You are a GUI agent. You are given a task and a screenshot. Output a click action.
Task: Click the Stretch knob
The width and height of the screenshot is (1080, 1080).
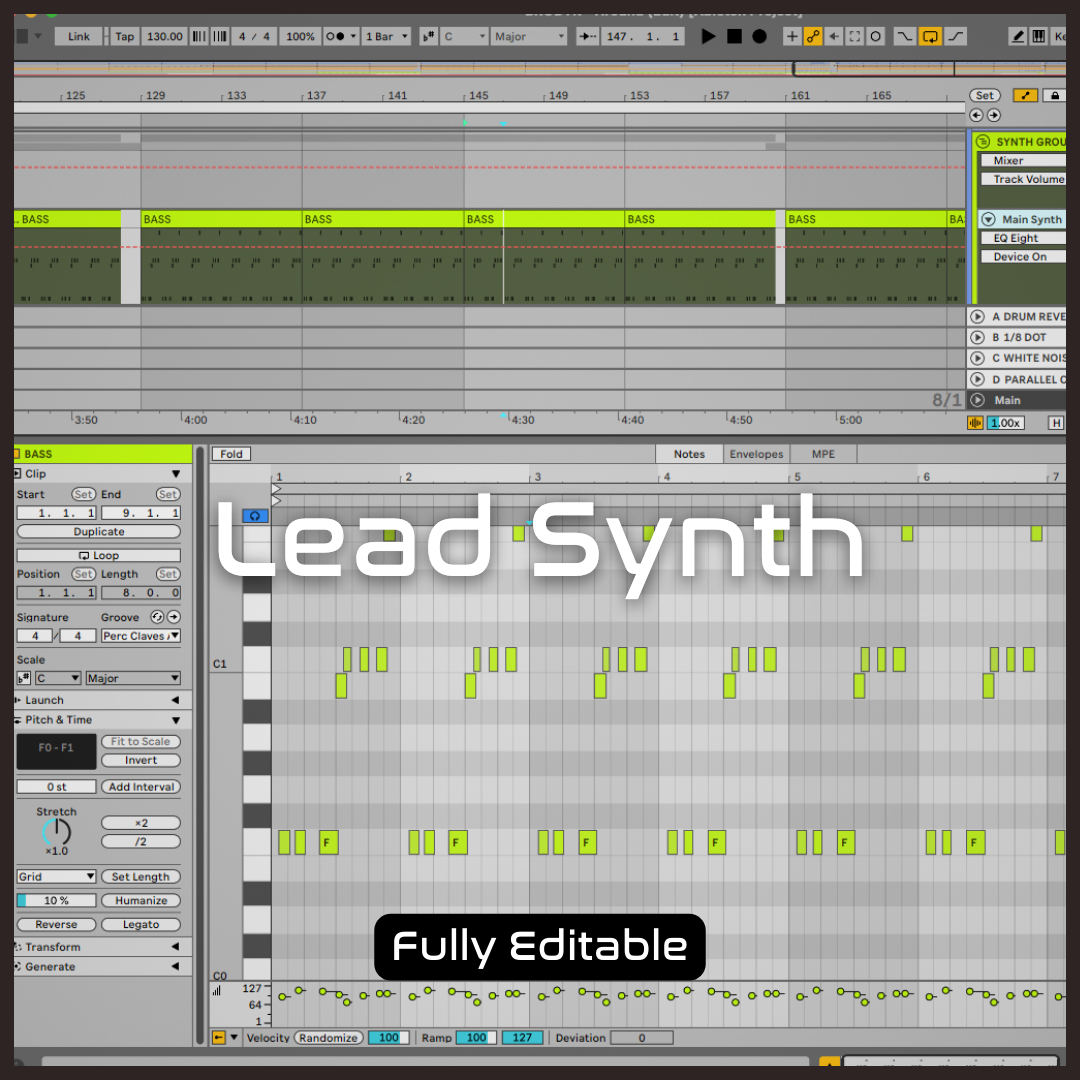click(x=57, y=831)
